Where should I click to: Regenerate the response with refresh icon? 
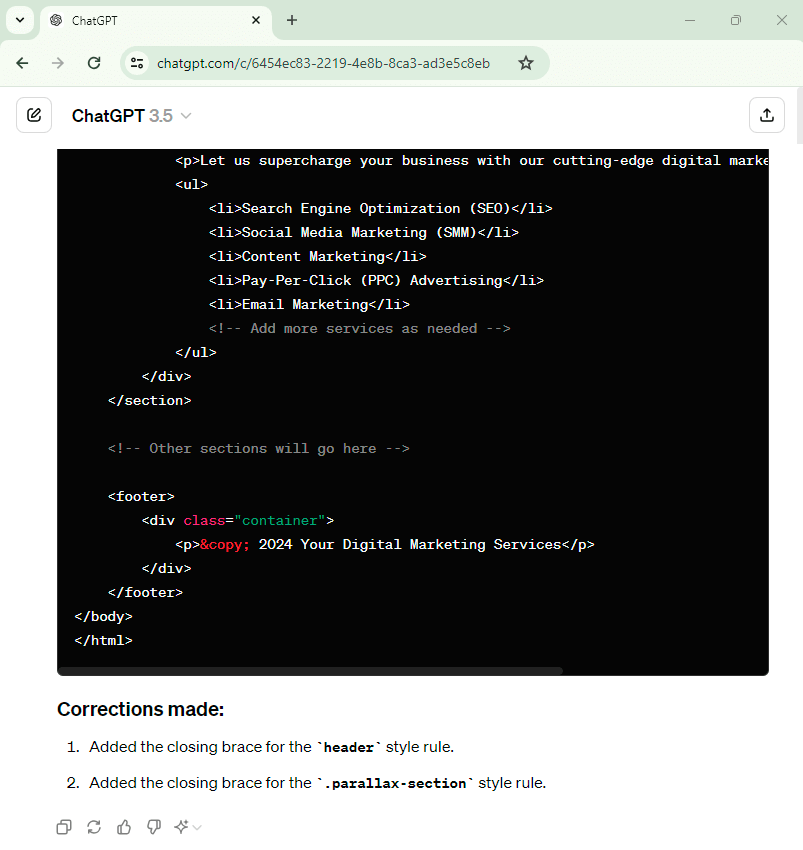(94, 827)
